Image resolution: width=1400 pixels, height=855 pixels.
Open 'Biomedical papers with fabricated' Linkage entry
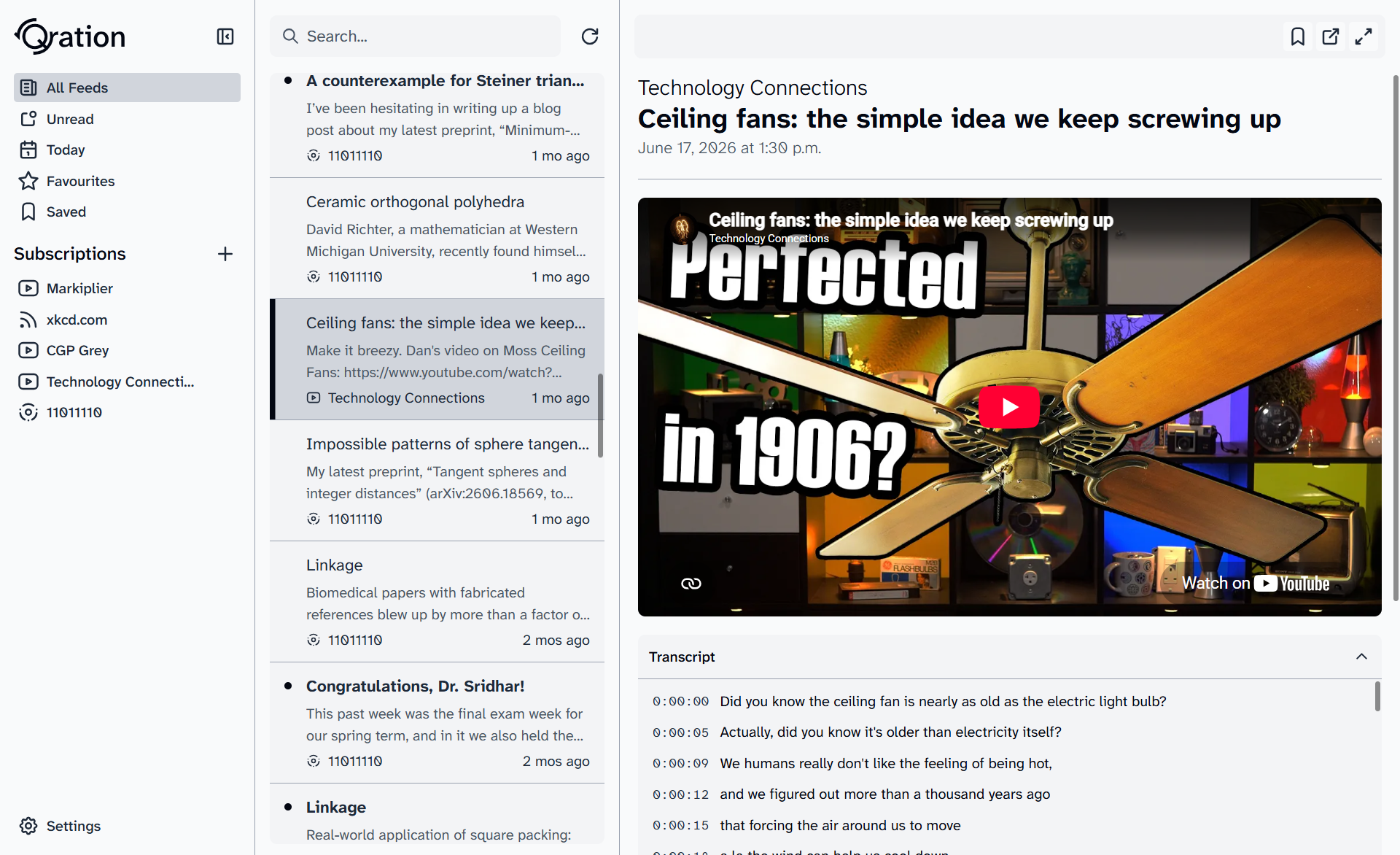[437, 602]
